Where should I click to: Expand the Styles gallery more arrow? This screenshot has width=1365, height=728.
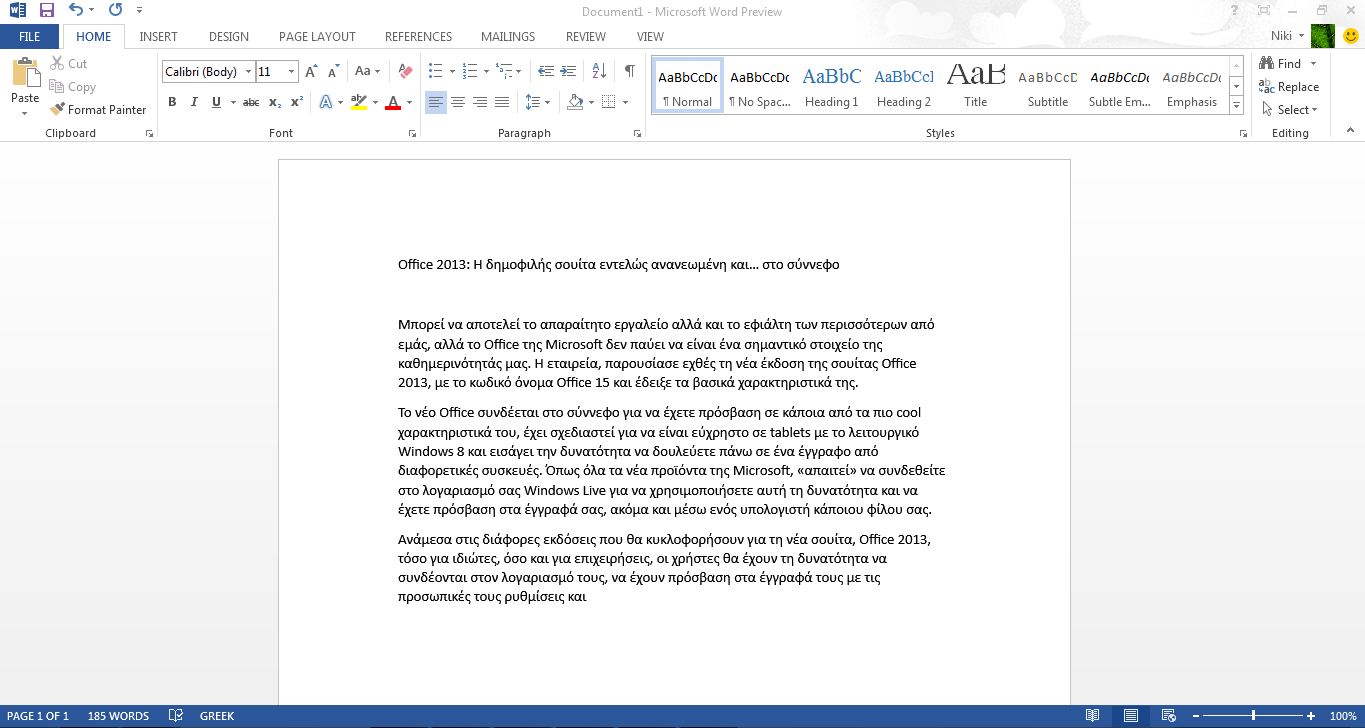click(x=1237, y=106)
